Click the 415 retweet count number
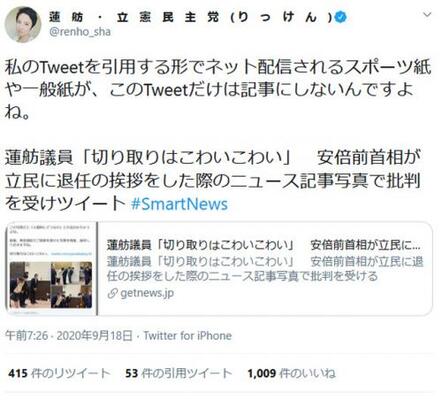 pos(18,373)
